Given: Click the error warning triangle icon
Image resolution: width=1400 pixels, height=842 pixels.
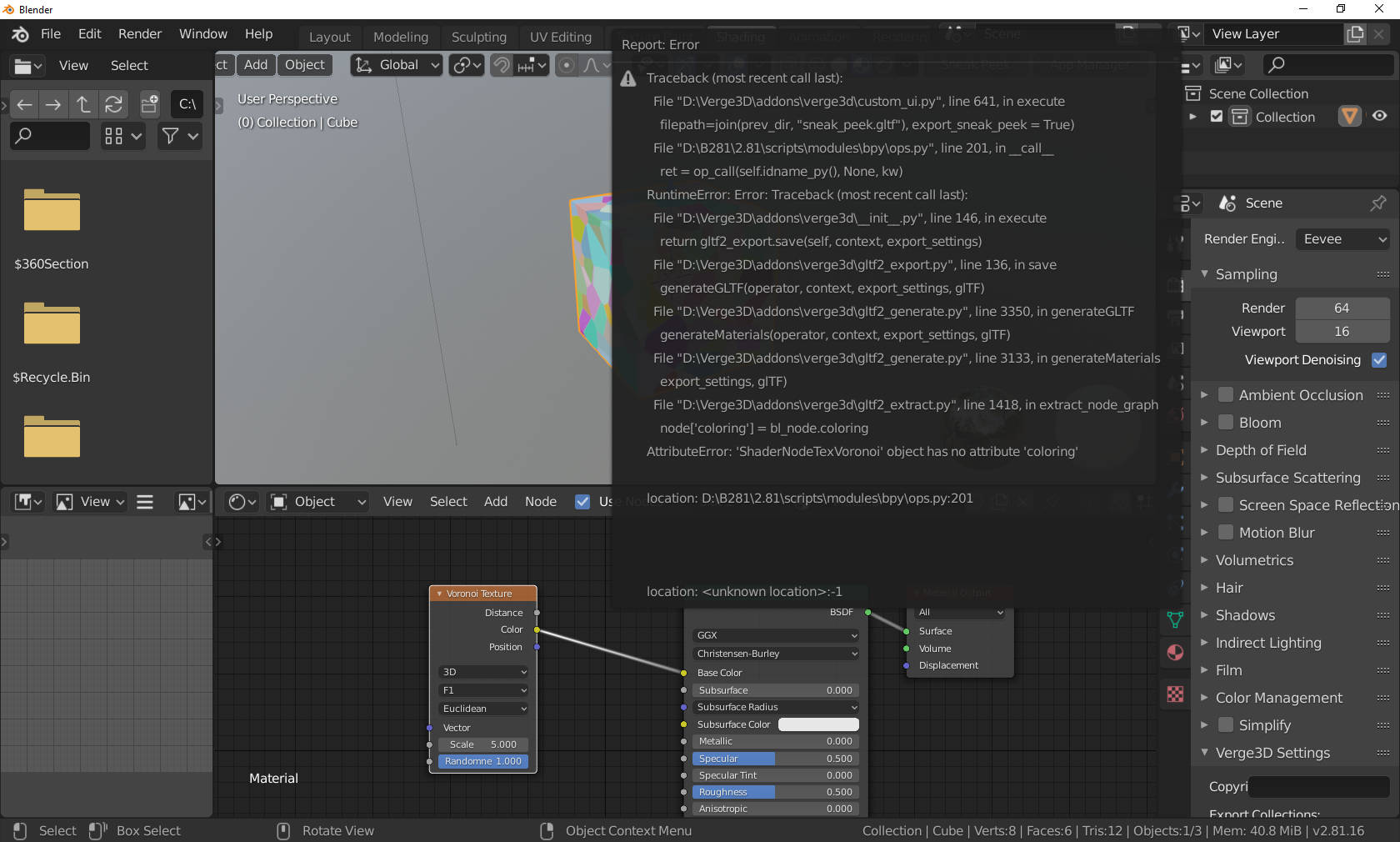Looking at the screenshot, I should pyautogui.click(x=628, y=79).
